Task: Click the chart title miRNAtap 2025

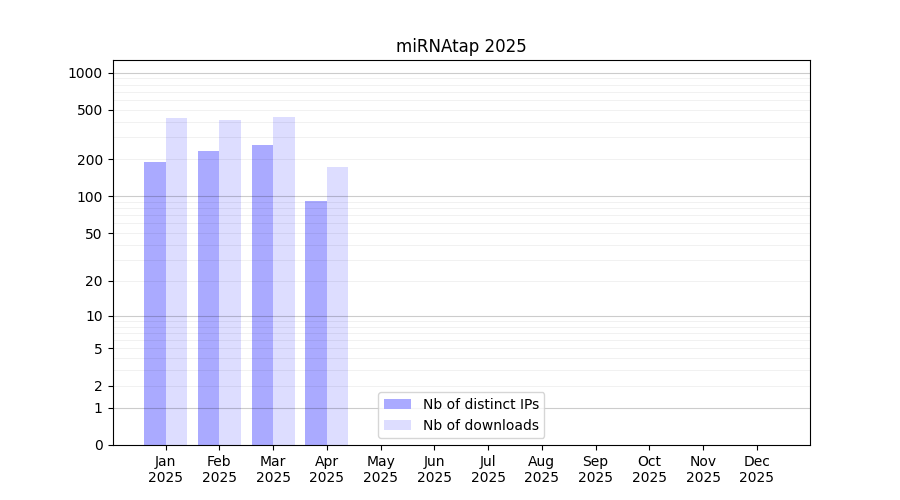Action: coord(461,46)
